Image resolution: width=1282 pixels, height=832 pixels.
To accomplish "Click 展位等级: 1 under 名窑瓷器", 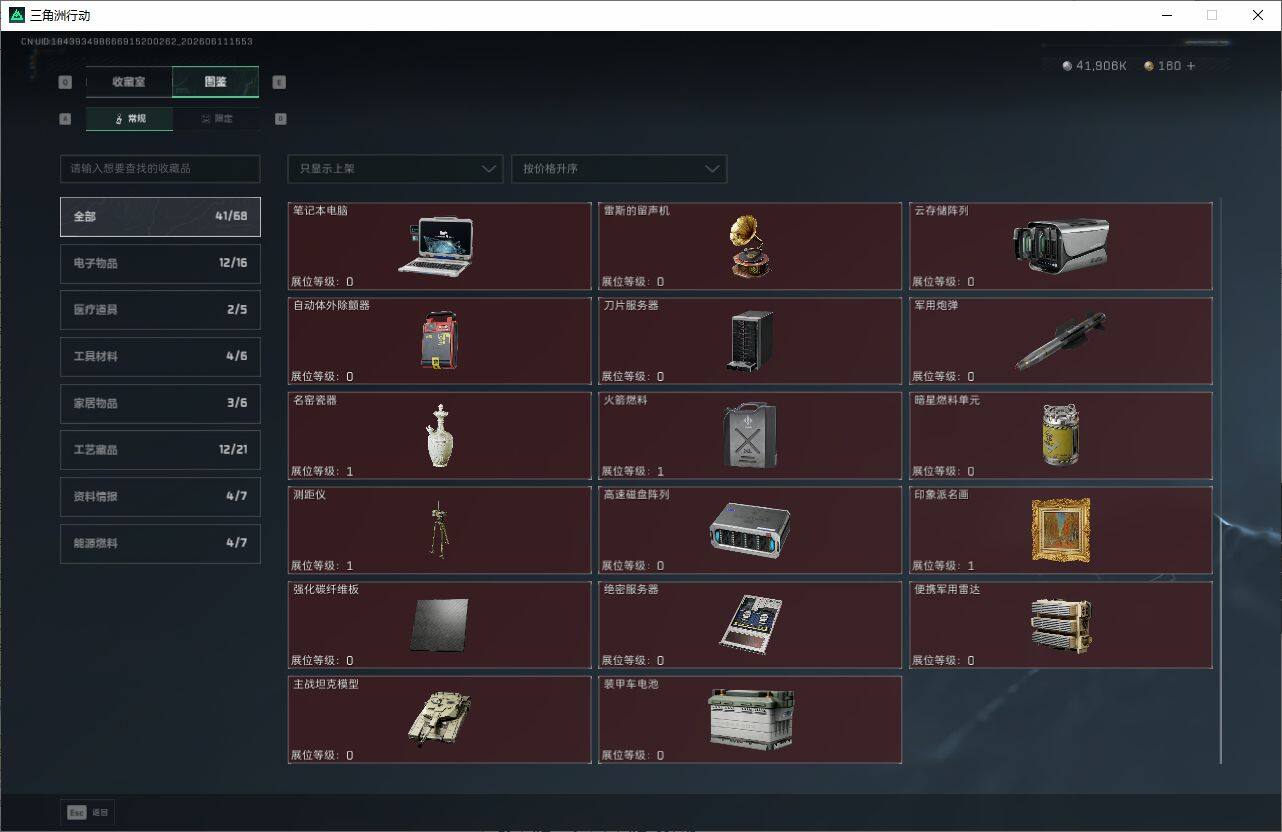I will click(322, 471).
